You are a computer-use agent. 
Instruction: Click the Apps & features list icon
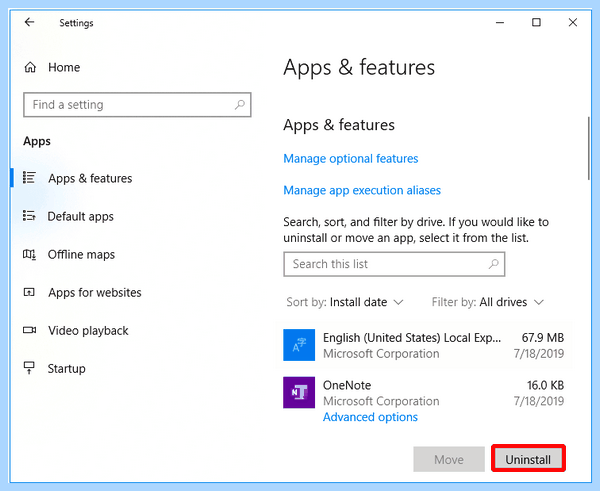click(29, 178)
